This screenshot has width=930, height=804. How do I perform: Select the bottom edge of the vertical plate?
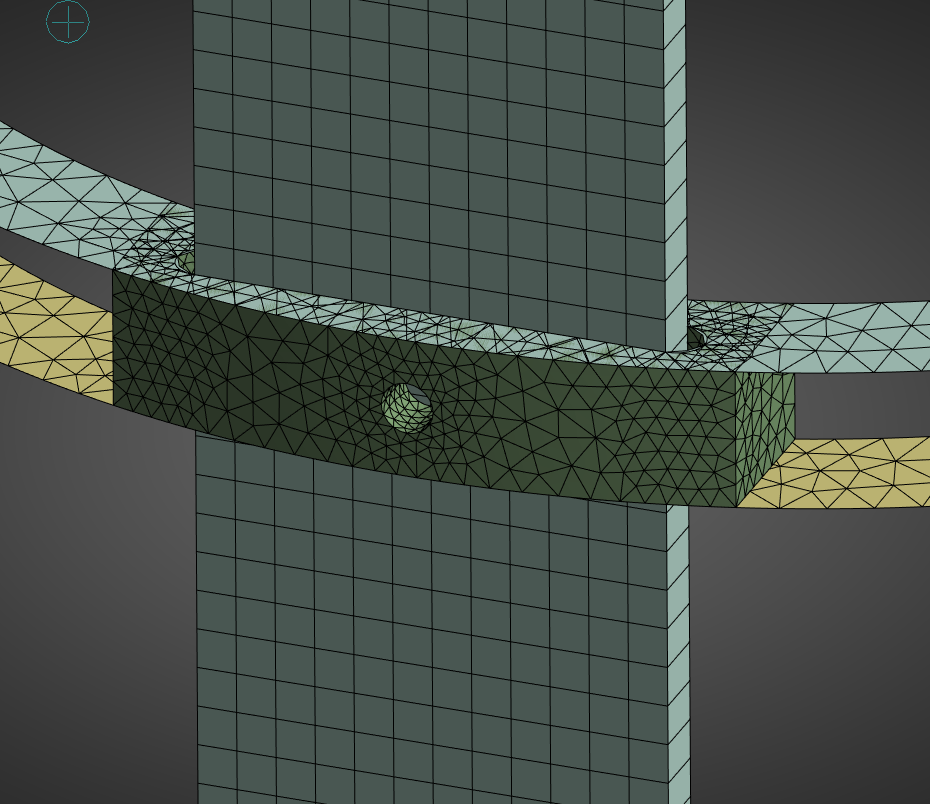430,798
